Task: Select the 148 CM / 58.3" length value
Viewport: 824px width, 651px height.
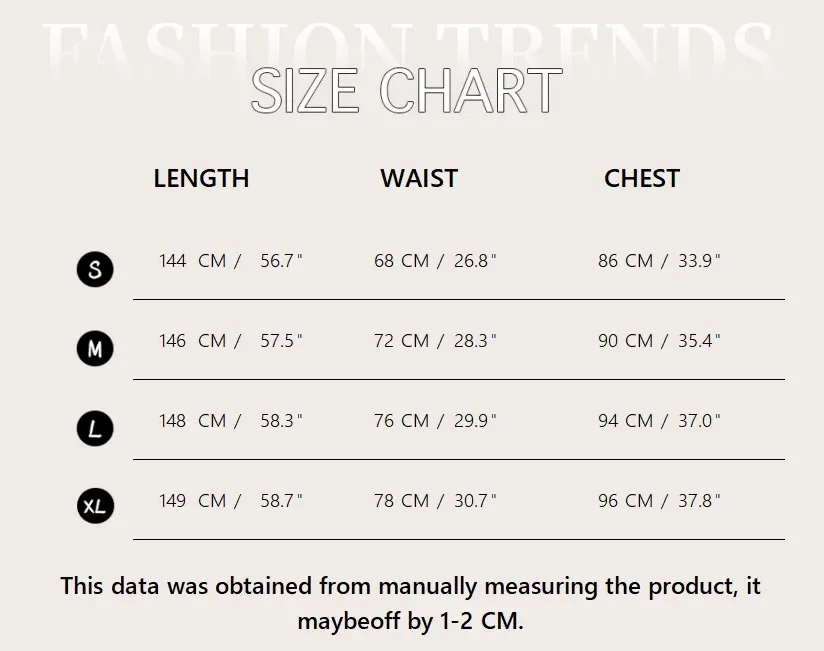Action: click(x=230, y=421)
